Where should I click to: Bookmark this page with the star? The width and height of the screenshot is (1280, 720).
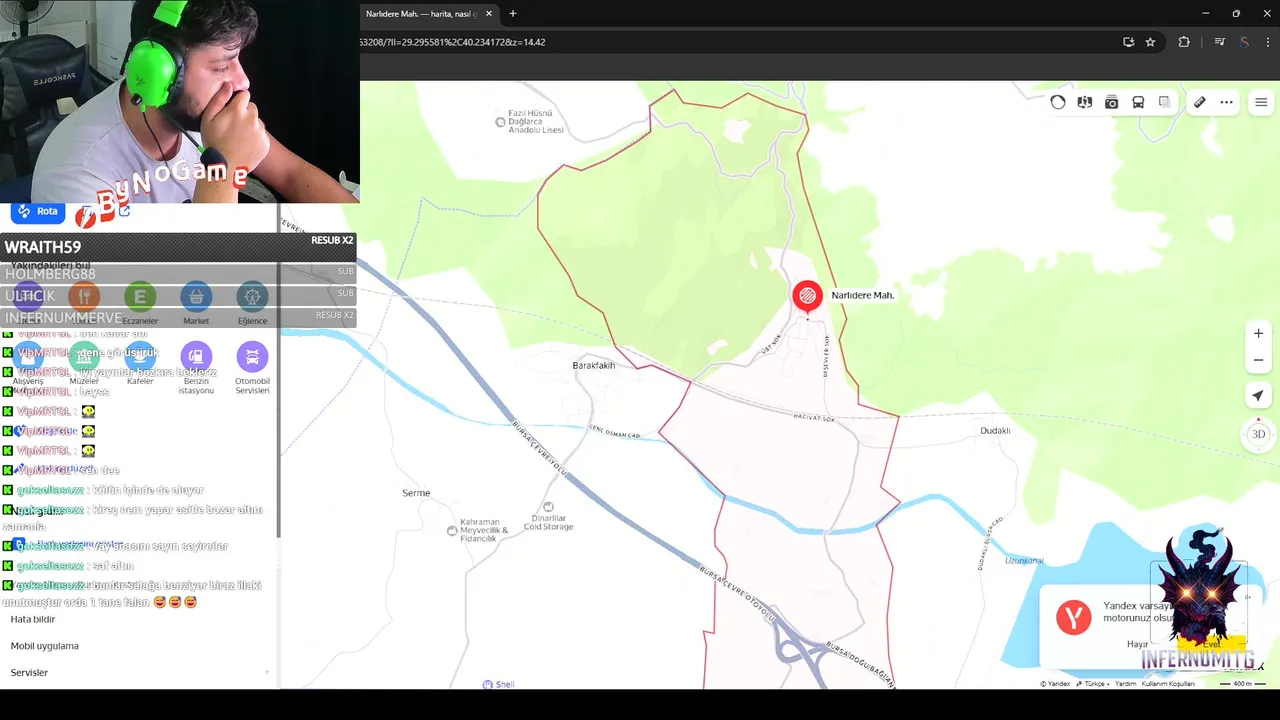coord(1151,42)
